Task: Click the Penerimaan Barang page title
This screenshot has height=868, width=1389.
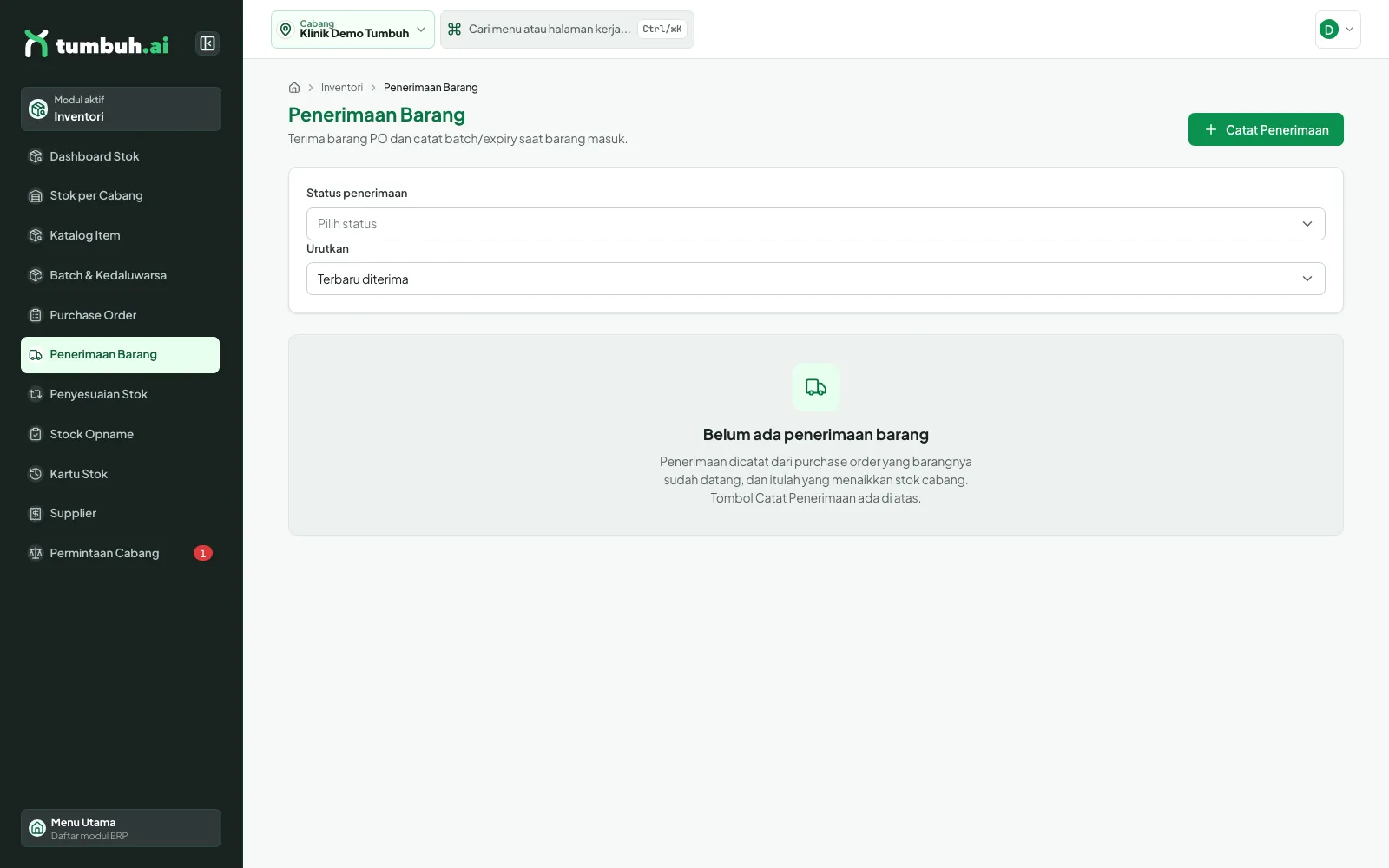Action: (377, 115)
